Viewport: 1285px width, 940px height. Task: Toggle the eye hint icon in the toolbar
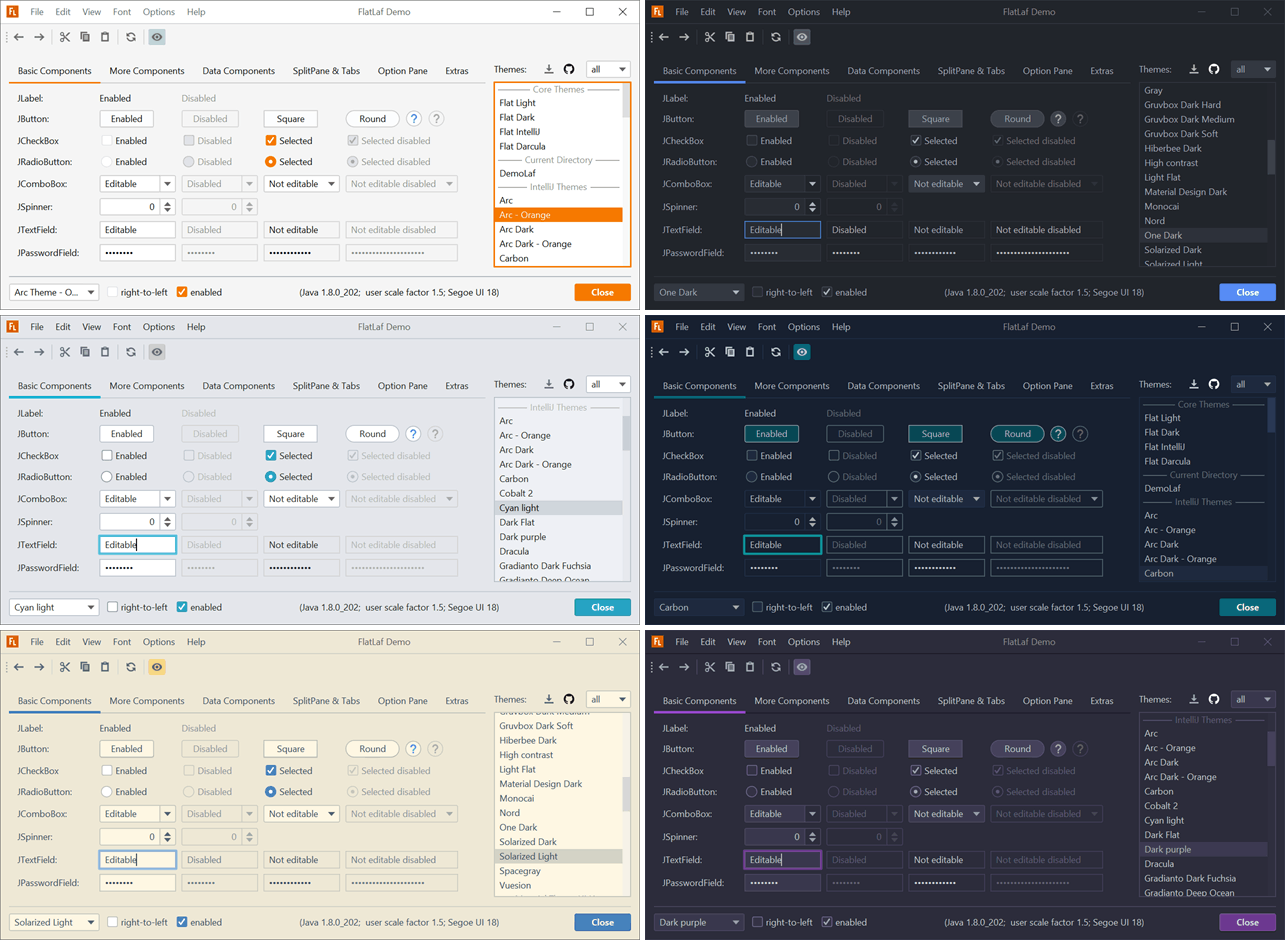click(x=156, y=37)
